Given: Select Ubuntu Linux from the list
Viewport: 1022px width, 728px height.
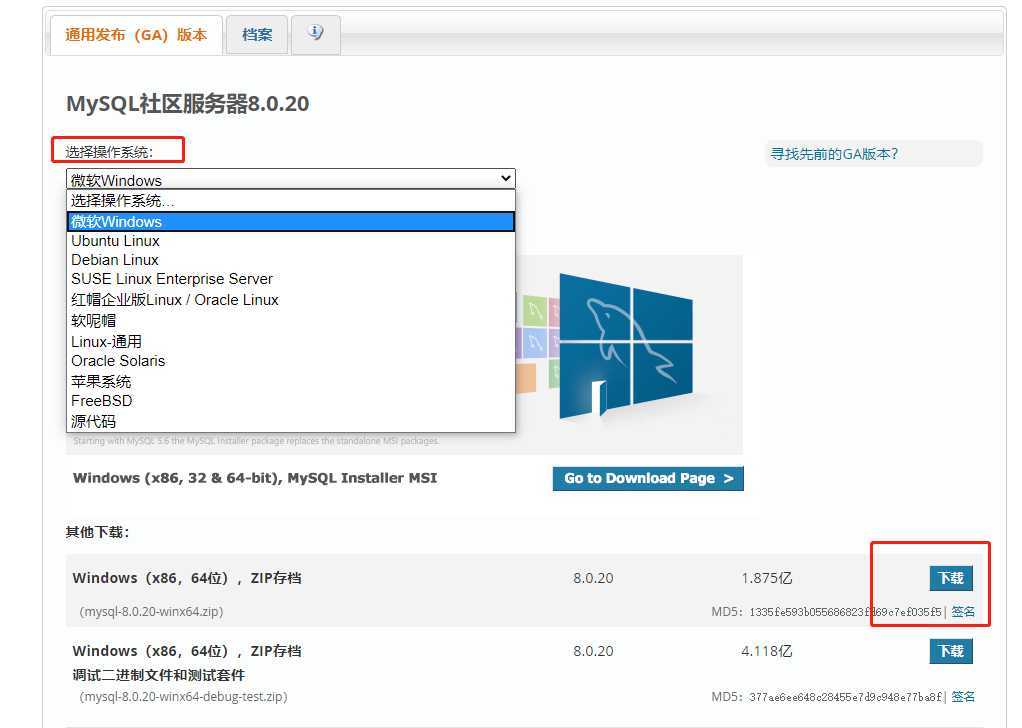Looking at the screenshot, I should coord(291,241).
